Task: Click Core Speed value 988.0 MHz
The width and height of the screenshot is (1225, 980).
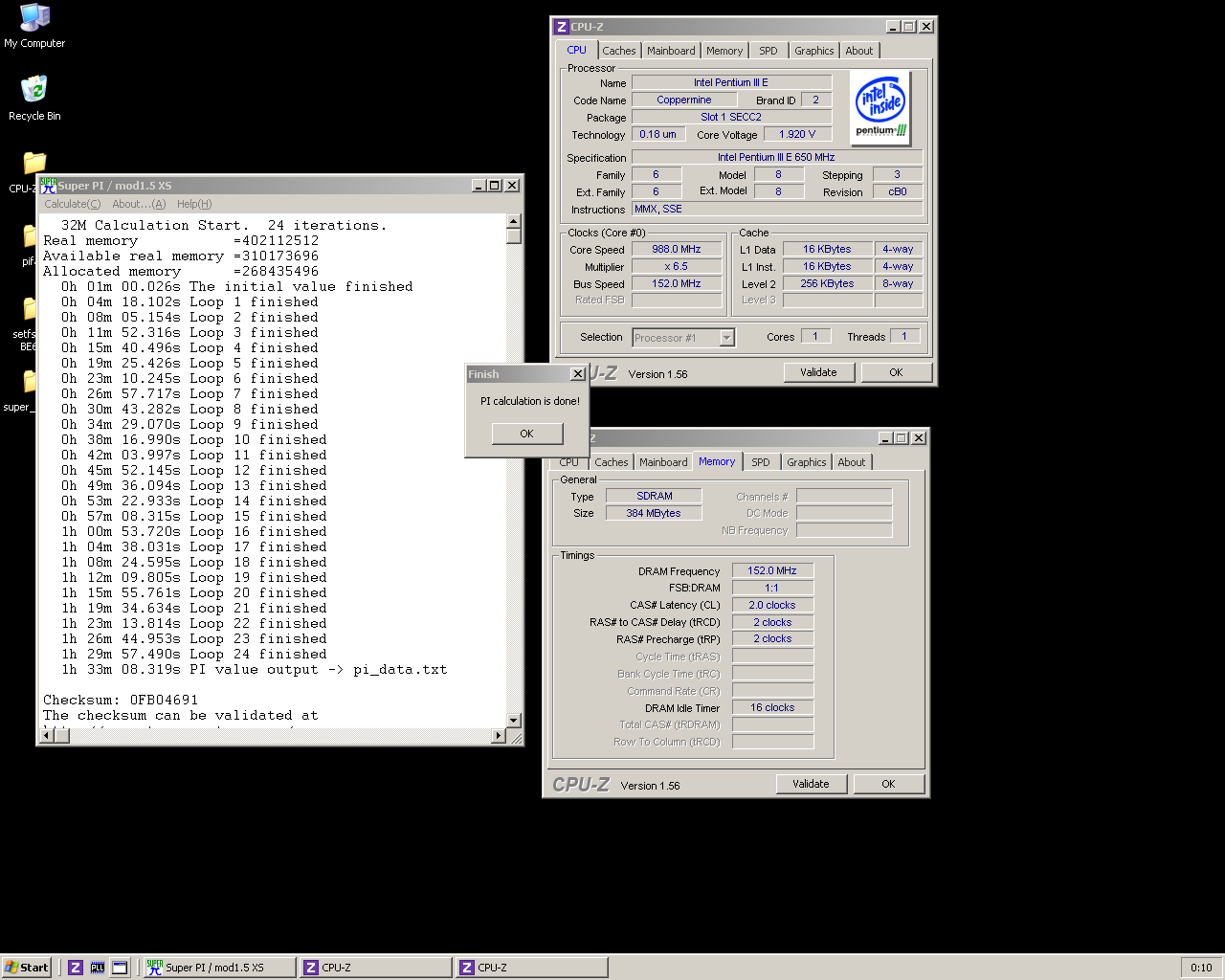Action: coord(677,249)
